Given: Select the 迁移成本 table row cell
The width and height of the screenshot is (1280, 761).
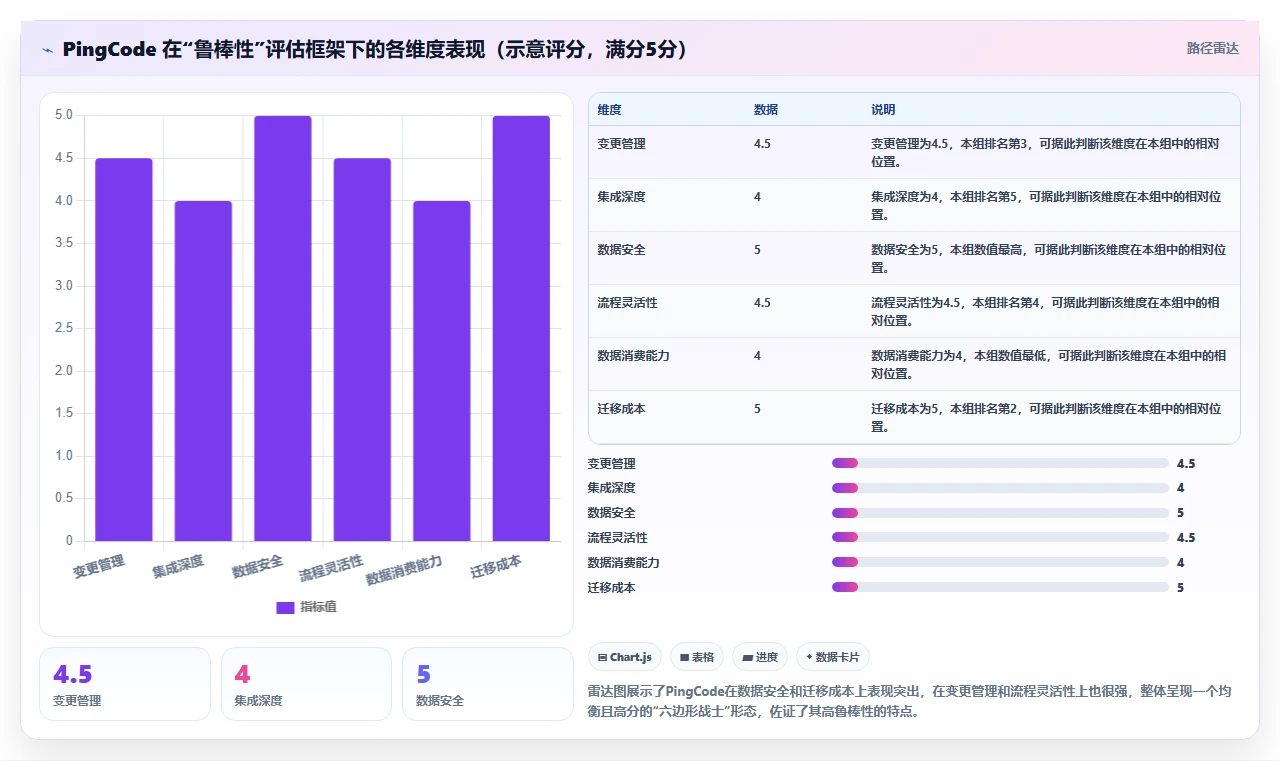Looking at the screenshot, I should (x=621, y=409).
